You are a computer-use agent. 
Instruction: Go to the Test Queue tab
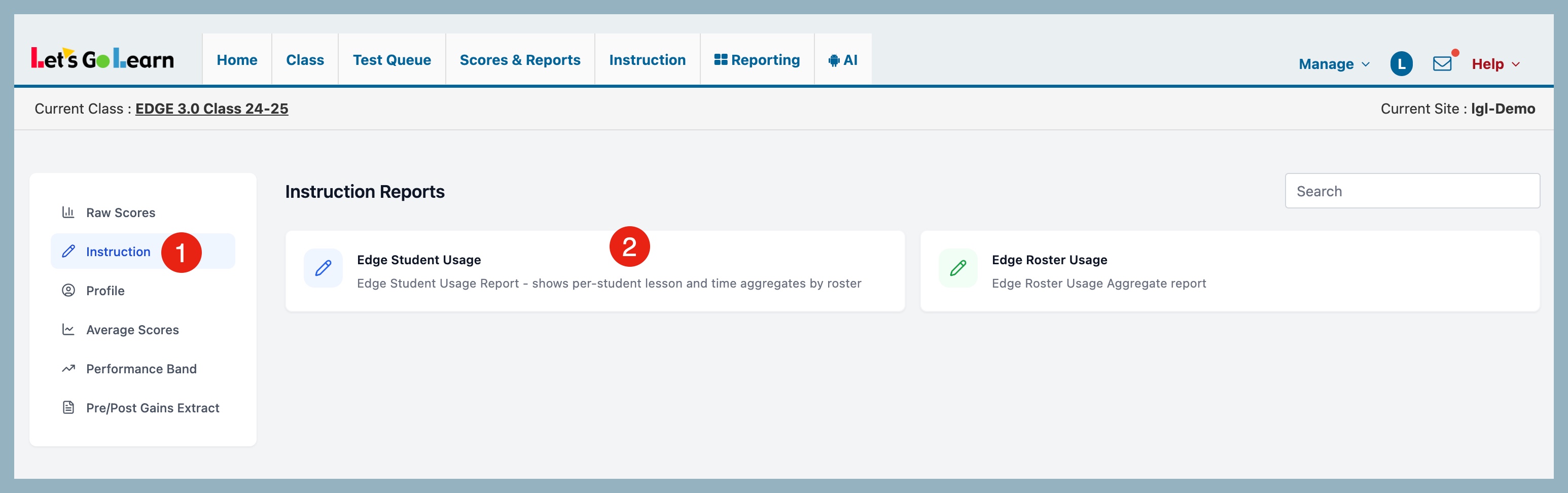(x=391, y=60)
